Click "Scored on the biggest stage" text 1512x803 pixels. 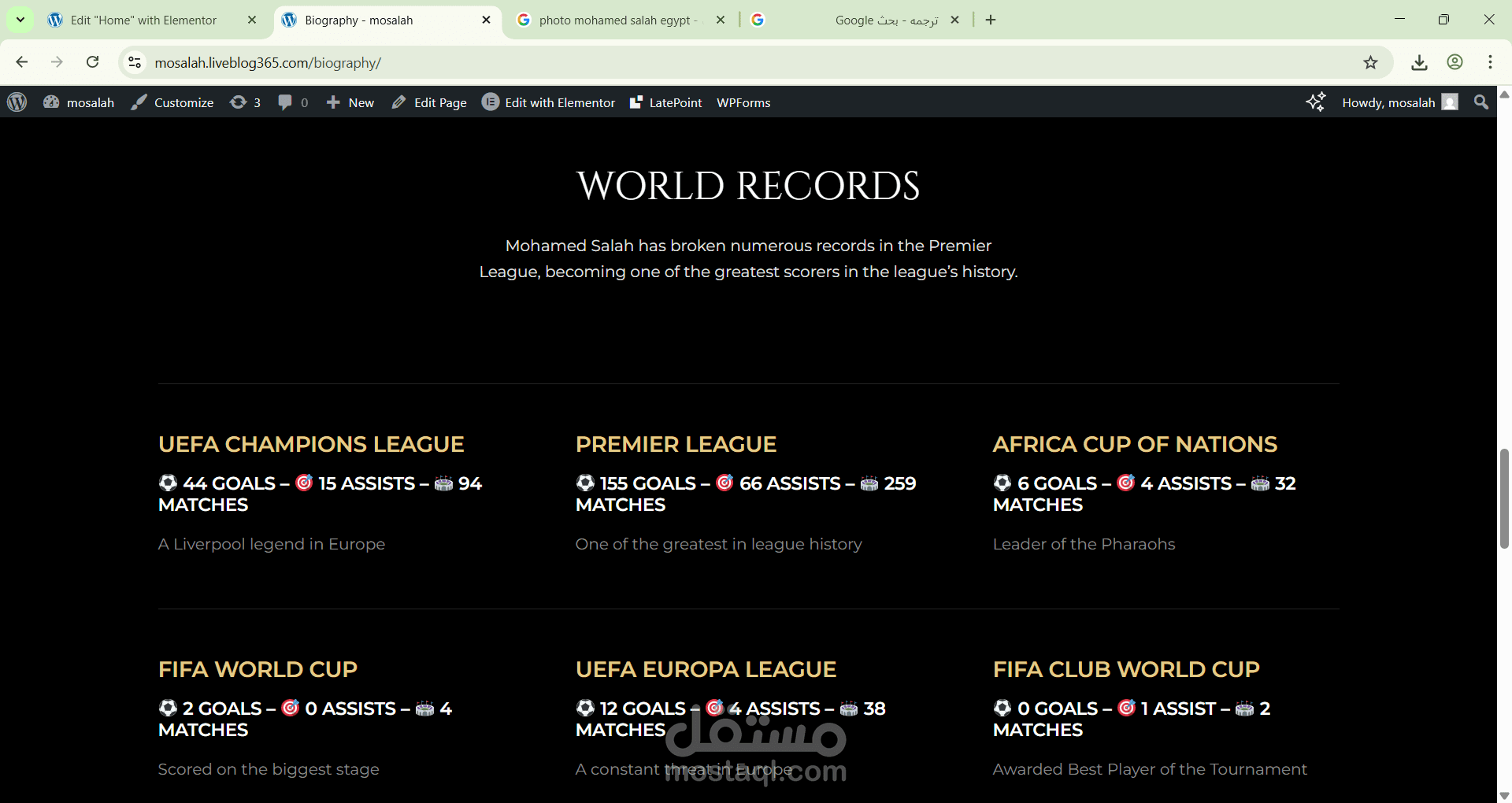click(269, 769)
